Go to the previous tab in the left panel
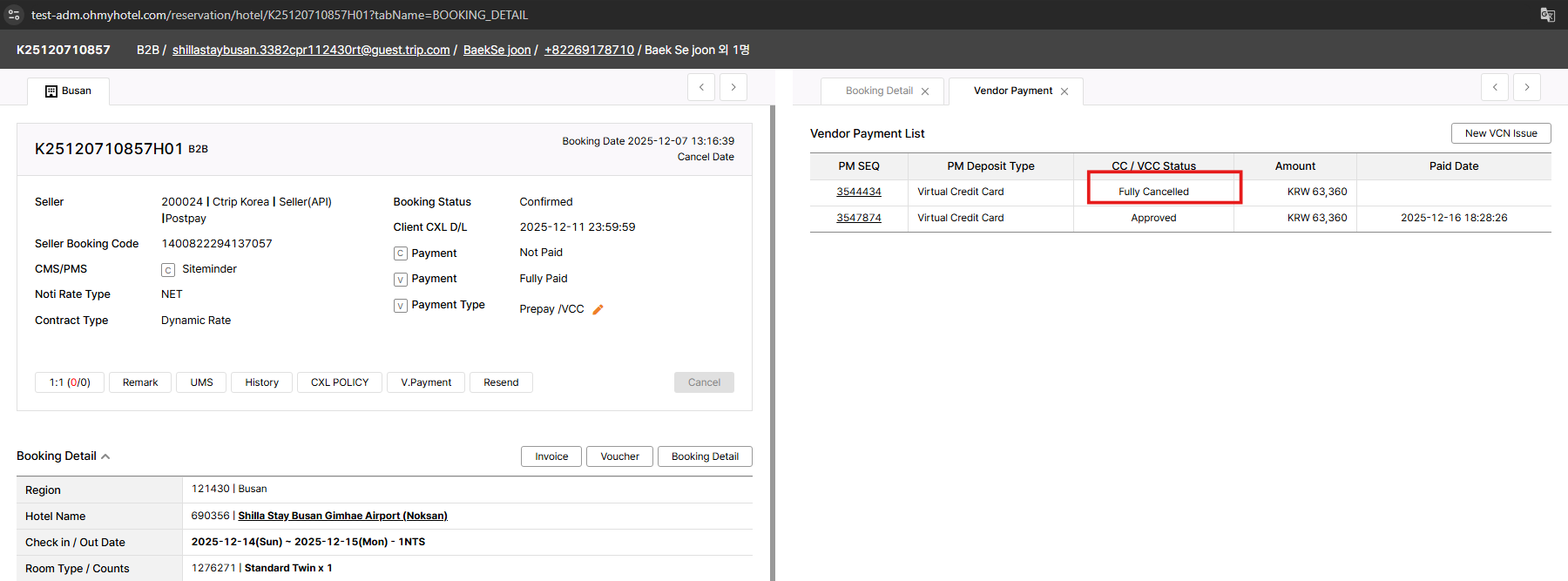Screen dimensions: 1568x581 pos(701,87)
